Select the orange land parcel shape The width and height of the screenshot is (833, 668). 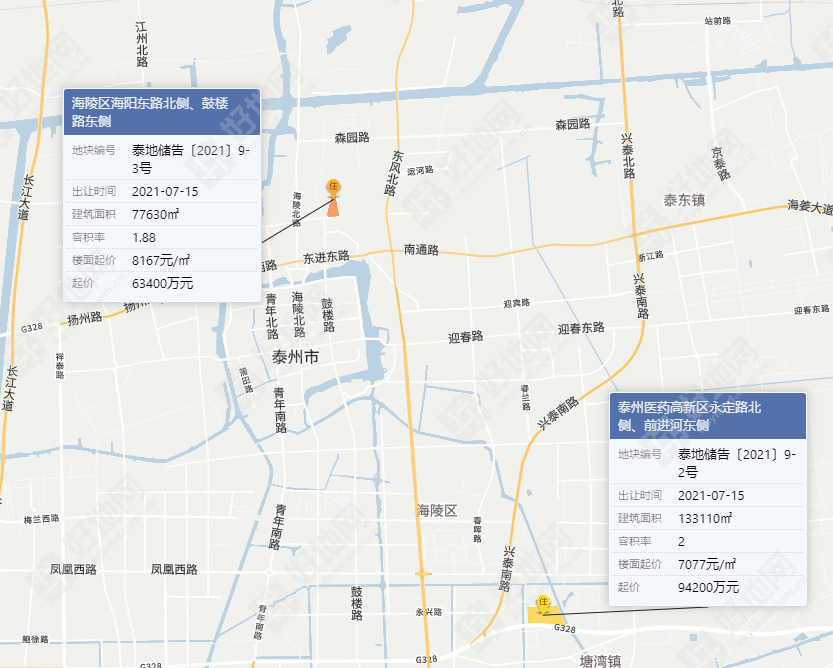(333, 207)
